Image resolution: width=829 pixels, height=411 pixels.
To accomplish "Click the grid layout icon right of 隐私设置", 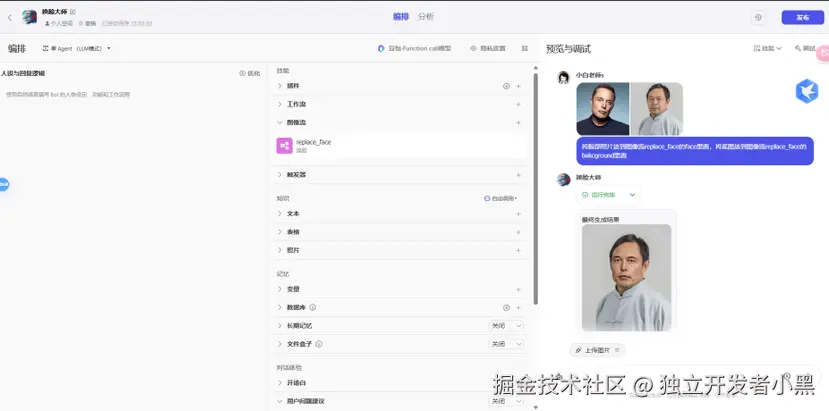I will [x=524, y=48].
